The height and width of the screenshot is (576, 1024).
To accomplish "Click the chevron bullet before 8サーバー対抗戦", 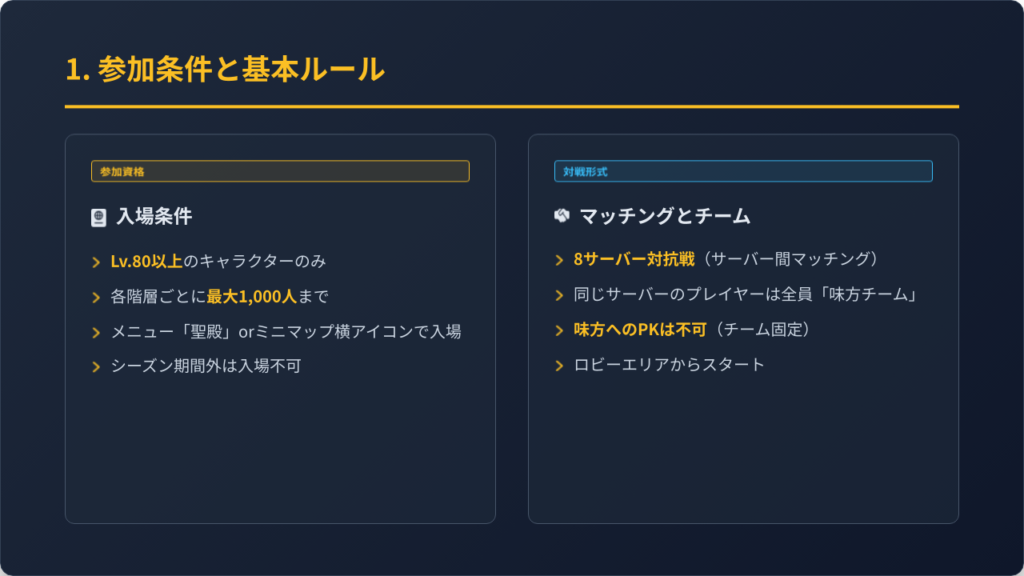I will [559, 260].
